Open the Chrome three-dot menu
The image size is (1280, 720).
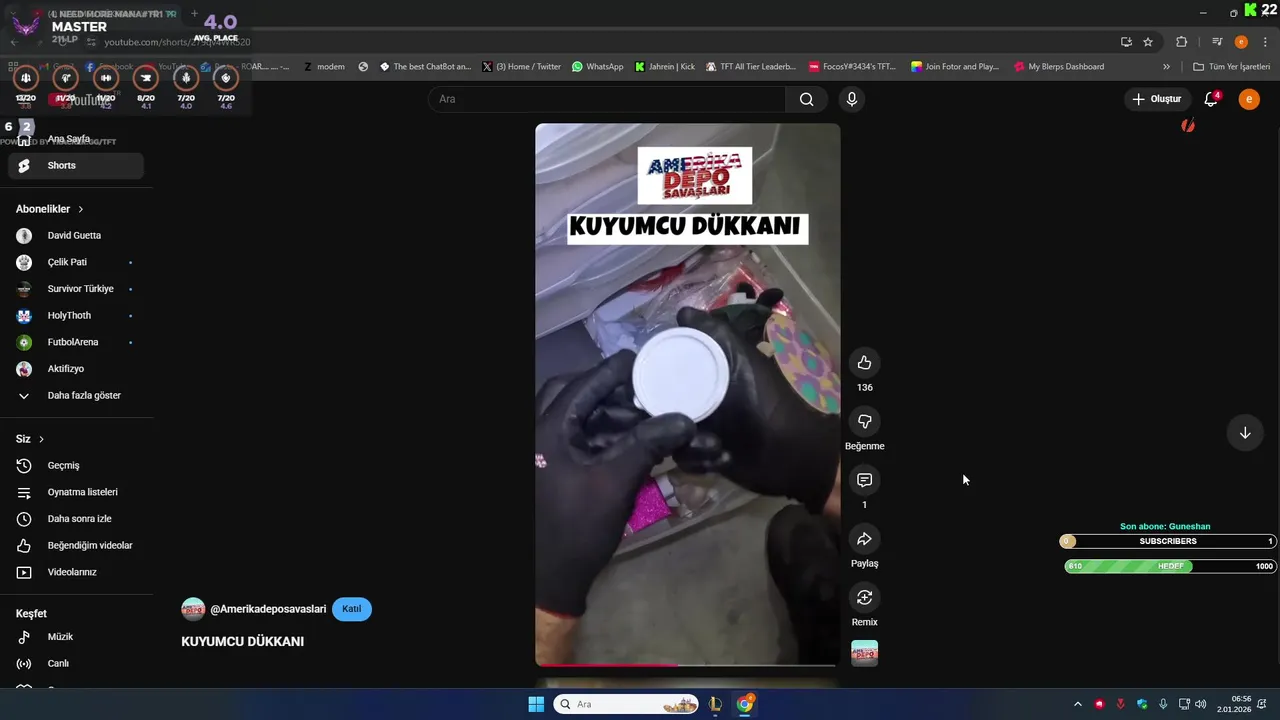[x=1264, y=42]
